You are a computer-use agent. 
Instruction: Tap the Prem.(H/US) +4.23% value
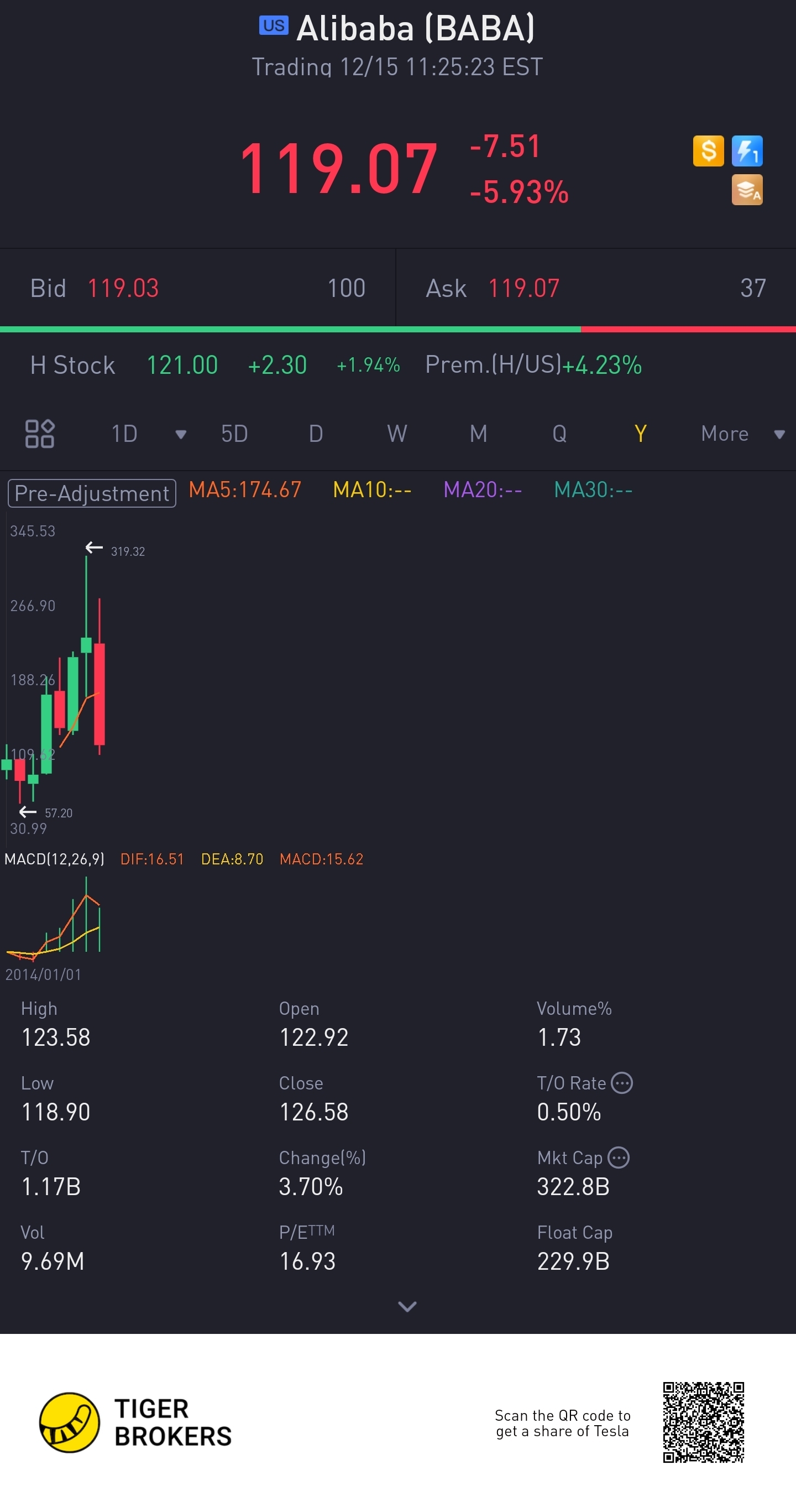(602, 365)
